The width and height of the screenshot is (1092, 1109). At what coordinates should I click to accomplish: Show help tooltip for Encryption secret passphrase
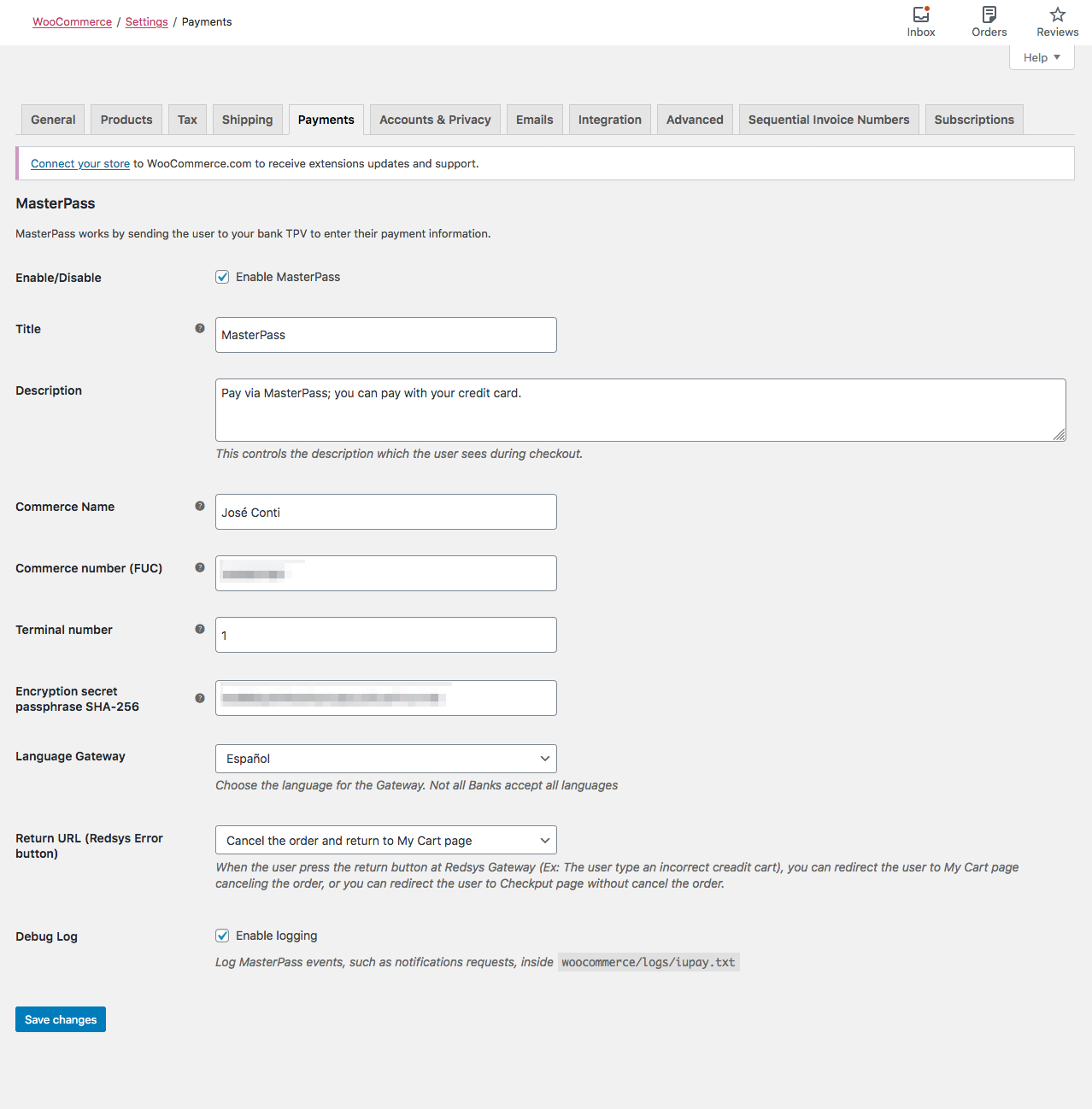pyautogui.click(x=200, y=698)
